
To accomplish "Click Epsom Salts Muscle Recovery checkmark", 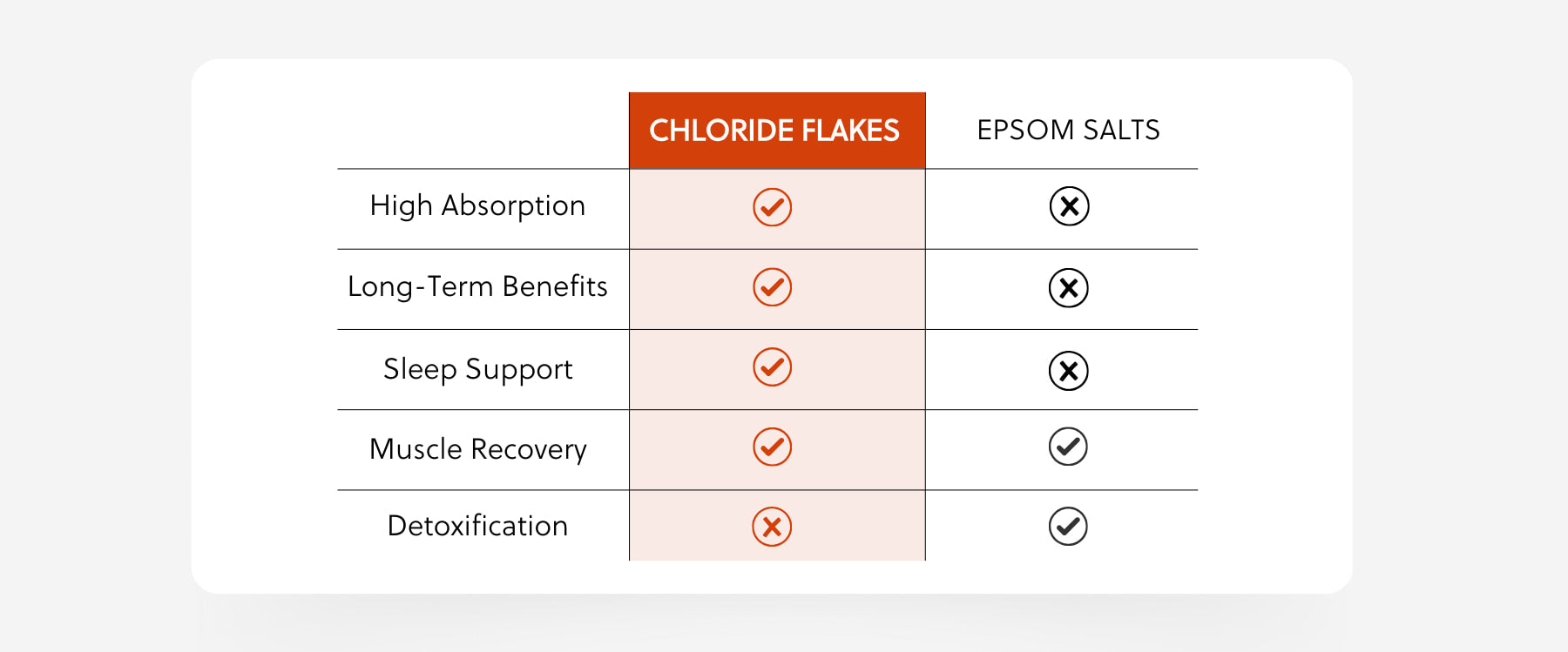I will (1068, 447).
